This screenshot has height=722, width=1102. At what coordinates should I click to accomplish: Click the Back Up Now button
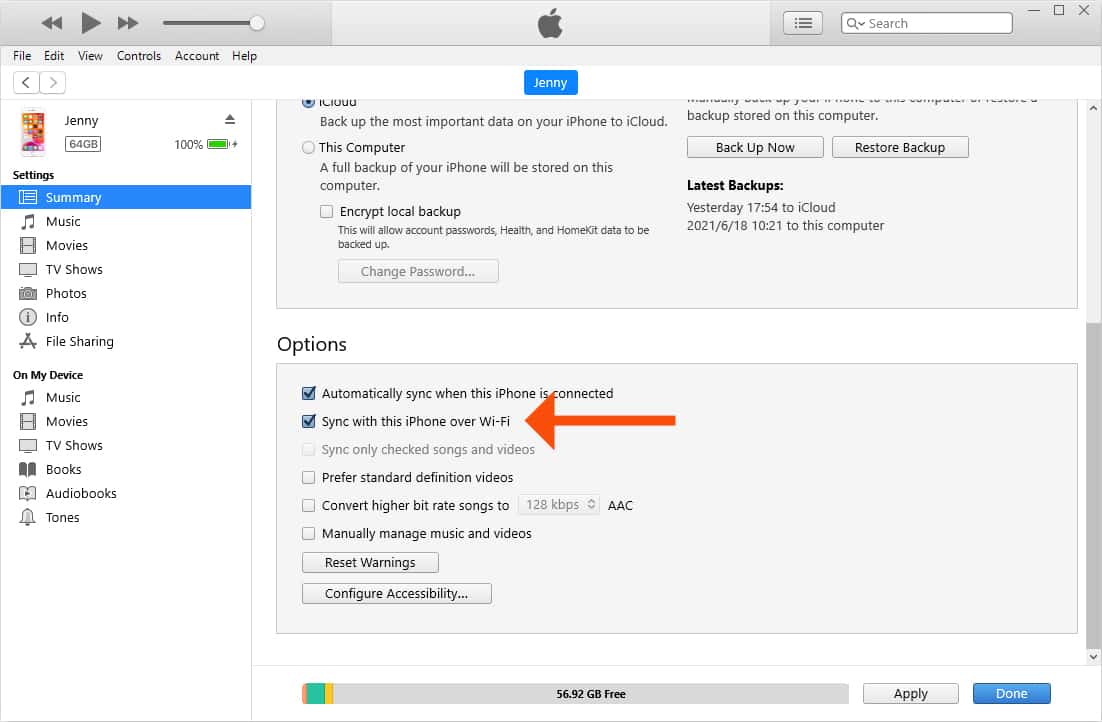755,147
